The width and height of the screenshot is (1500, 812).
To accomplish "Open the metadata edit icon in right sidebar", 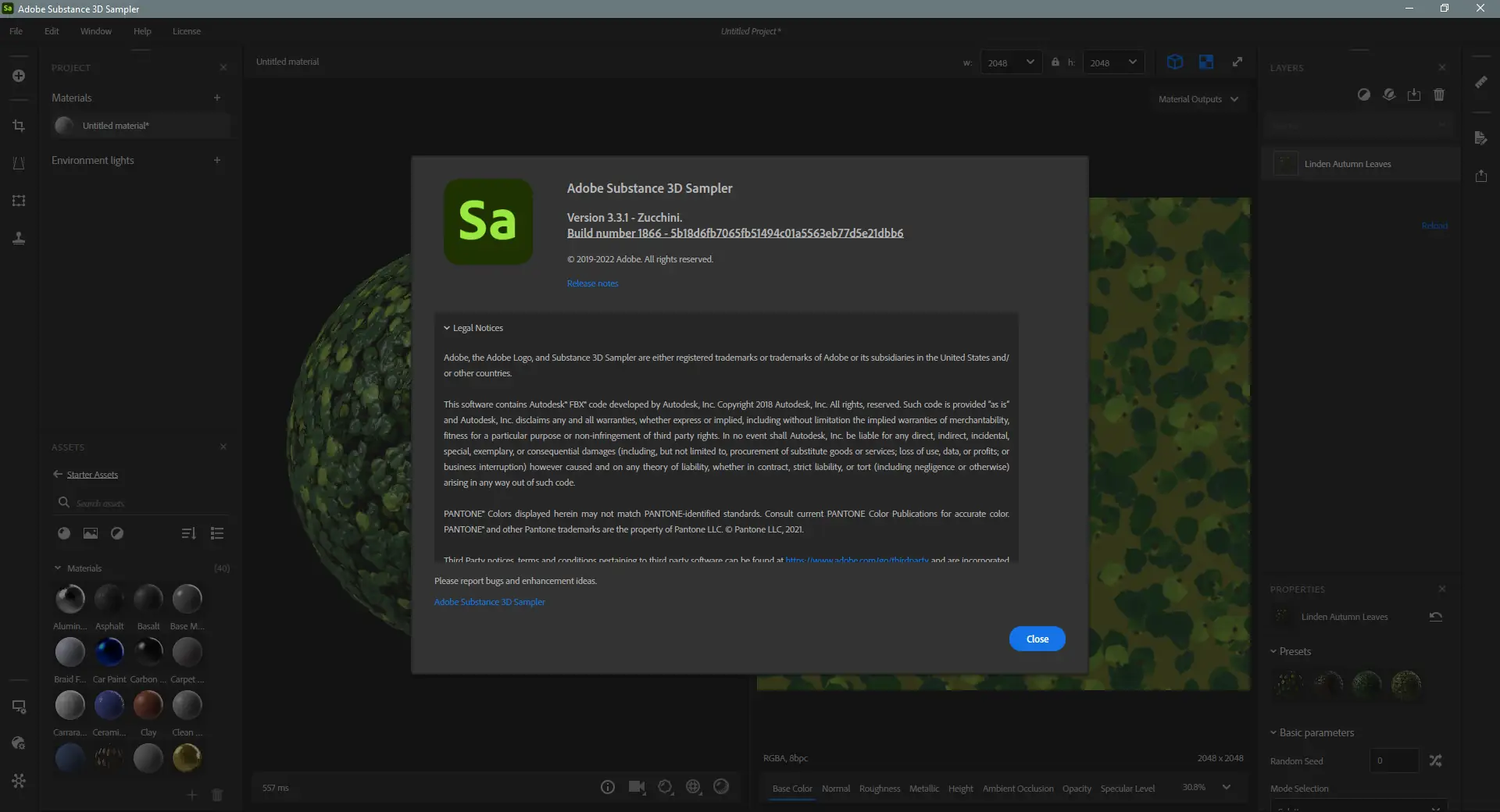I will (x=1481, y=138).
